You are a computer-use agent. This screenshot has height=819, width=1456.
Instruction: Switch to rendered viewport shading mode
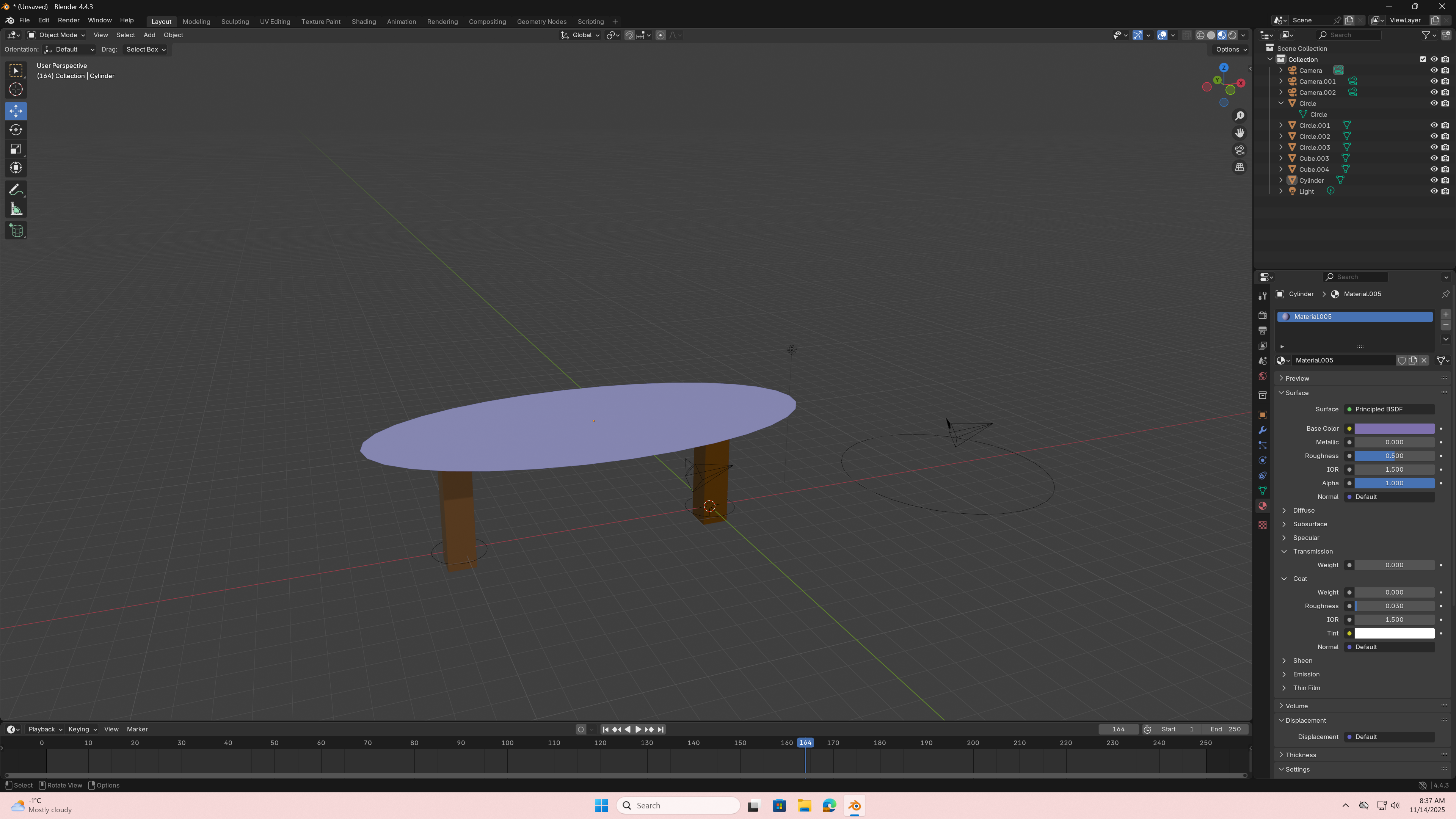click(1233, 35)
